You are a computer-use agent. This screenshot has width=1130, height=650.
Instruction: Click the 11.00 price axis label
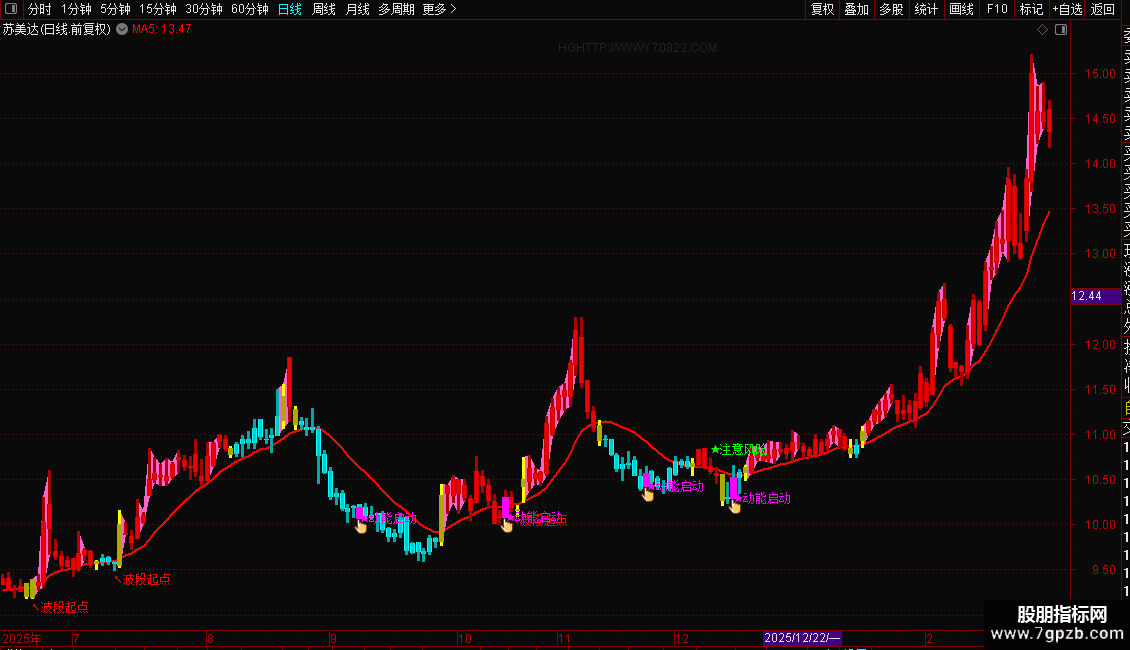pyautogui.click(x=1100, y=435)
